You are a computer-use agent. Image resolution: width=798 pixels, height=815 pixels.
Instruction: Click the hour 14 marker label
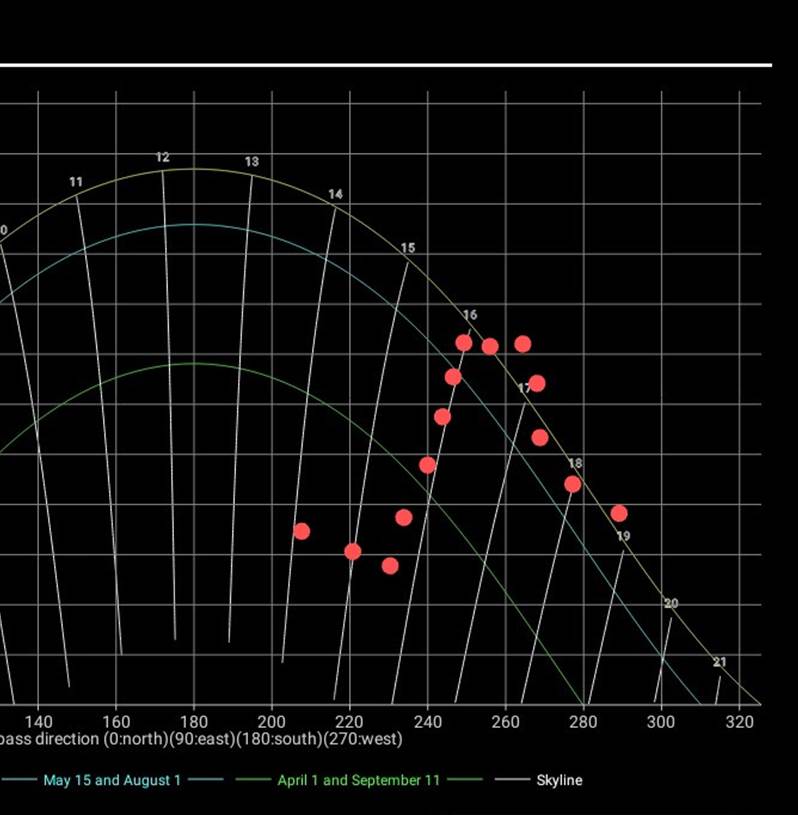tap(335, 194)
